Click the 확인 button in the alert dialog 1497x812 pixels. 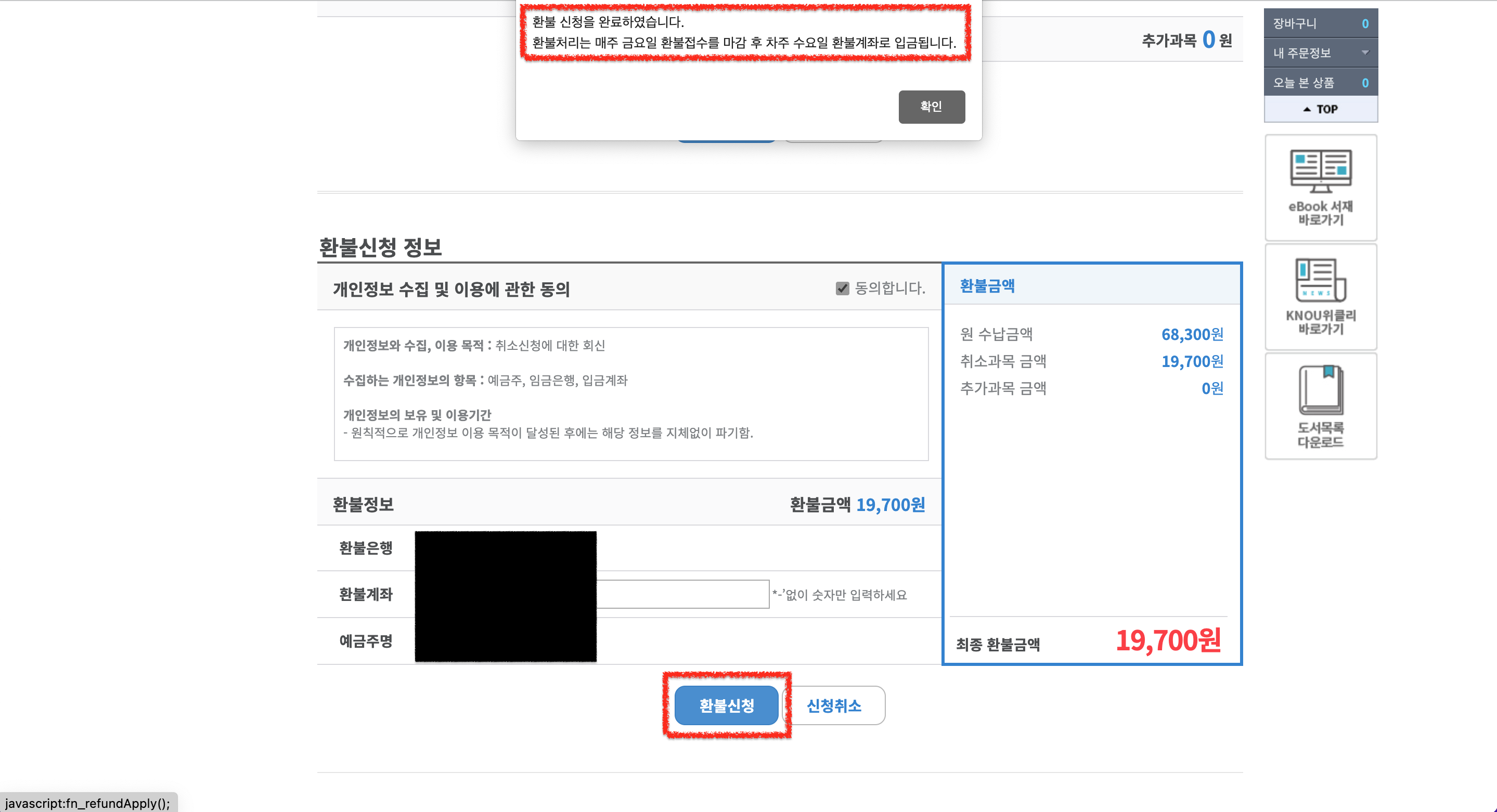[931, 107]
